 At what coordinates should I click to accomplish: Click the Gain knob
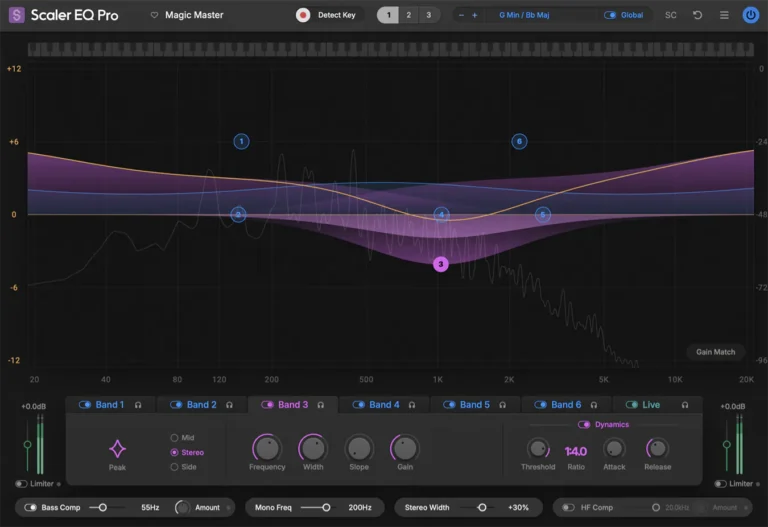click(x=405, y=448)
